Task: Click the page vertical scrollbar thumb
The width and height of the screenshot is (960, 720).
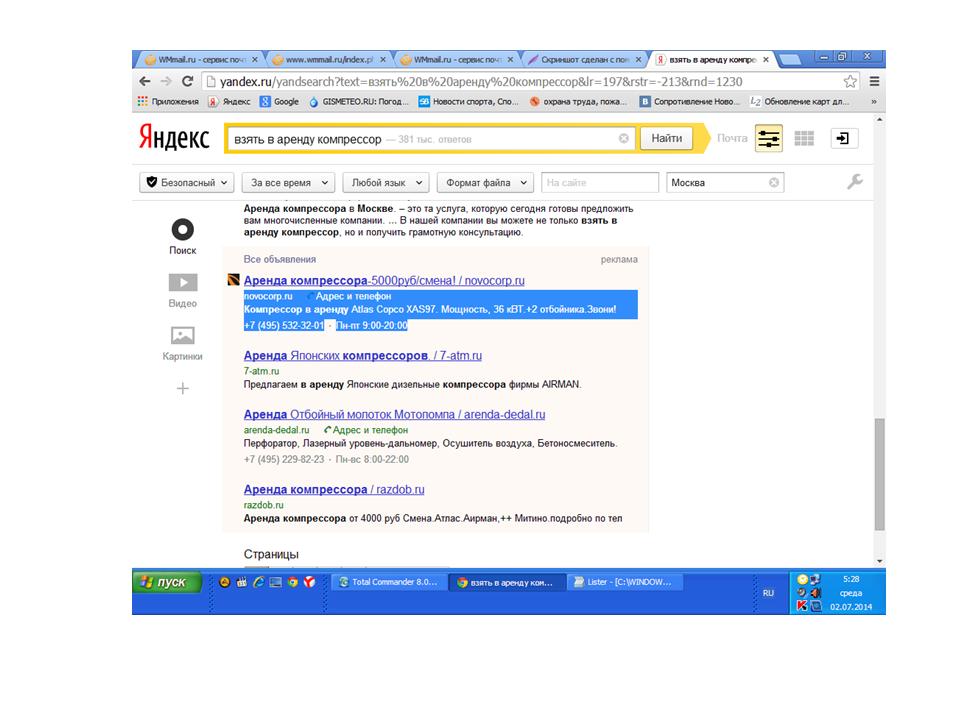Action: coord(879,474)
